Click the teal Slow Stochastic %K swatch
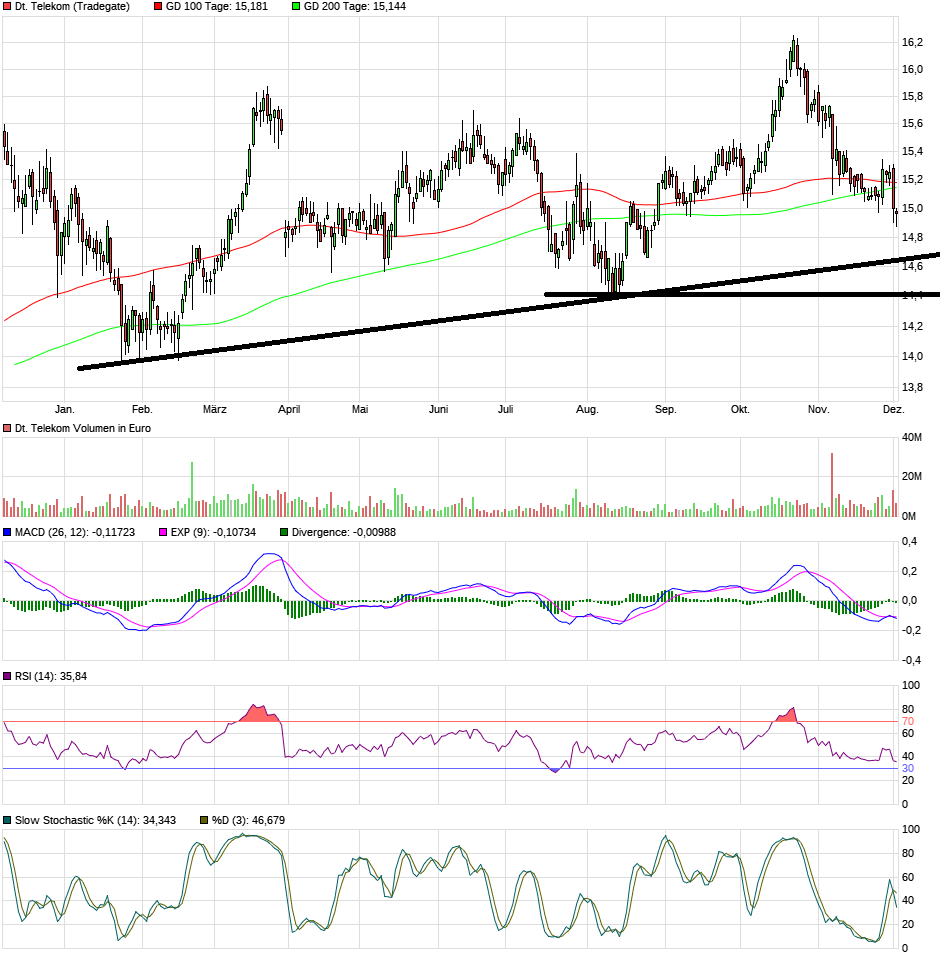940x958 pixels. [7, 820]
